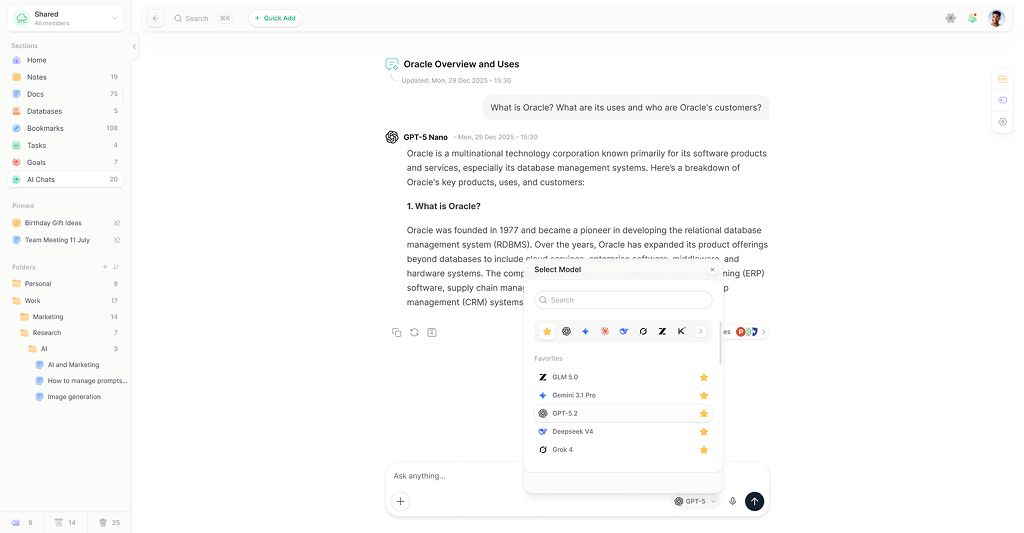Open settings gear in top bar
Image resolution: width=1024 pixels, height=533 pixels.
951,18
